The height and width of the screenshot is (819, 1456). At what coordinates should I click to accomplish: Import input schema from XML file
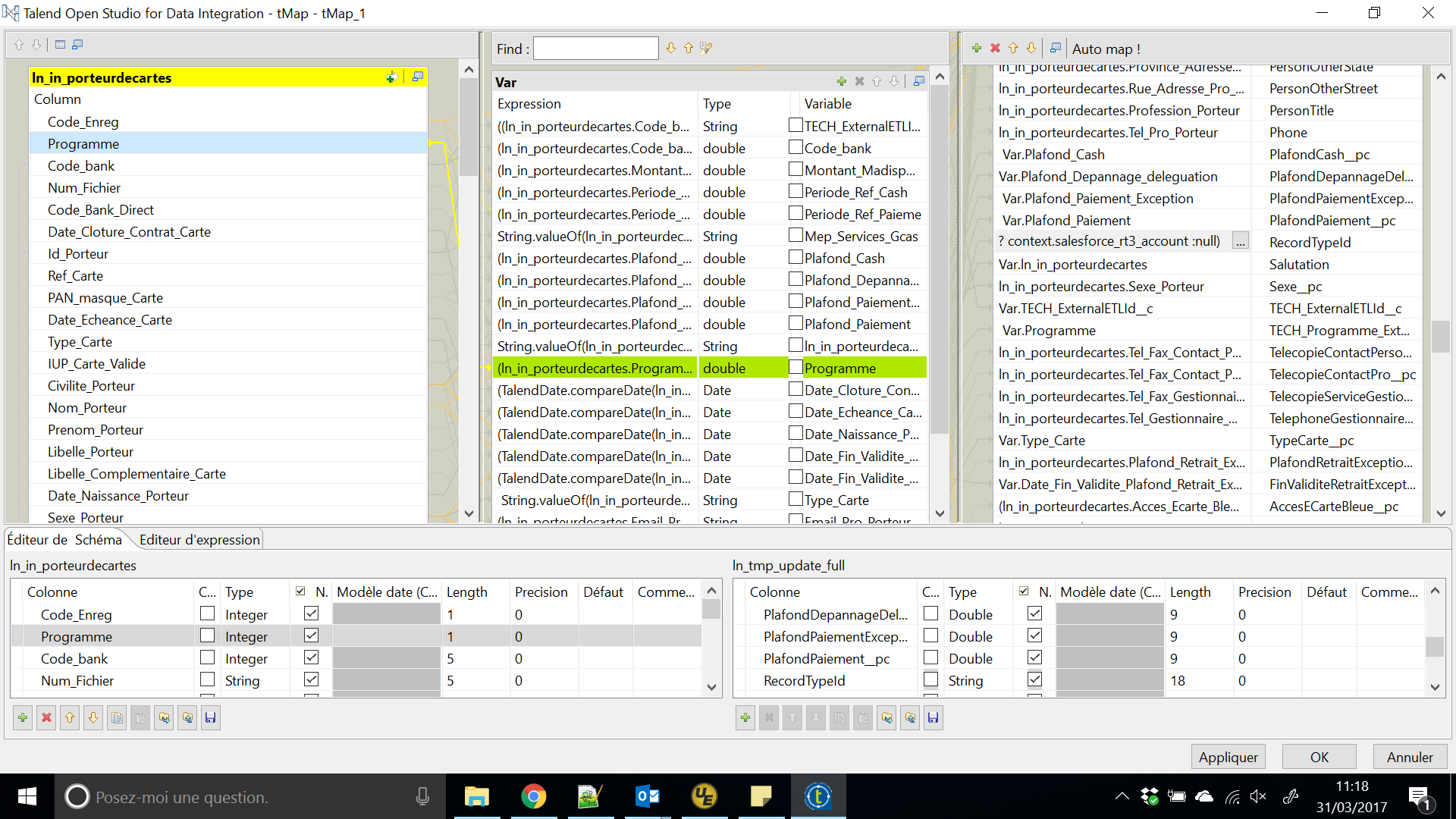164,717
